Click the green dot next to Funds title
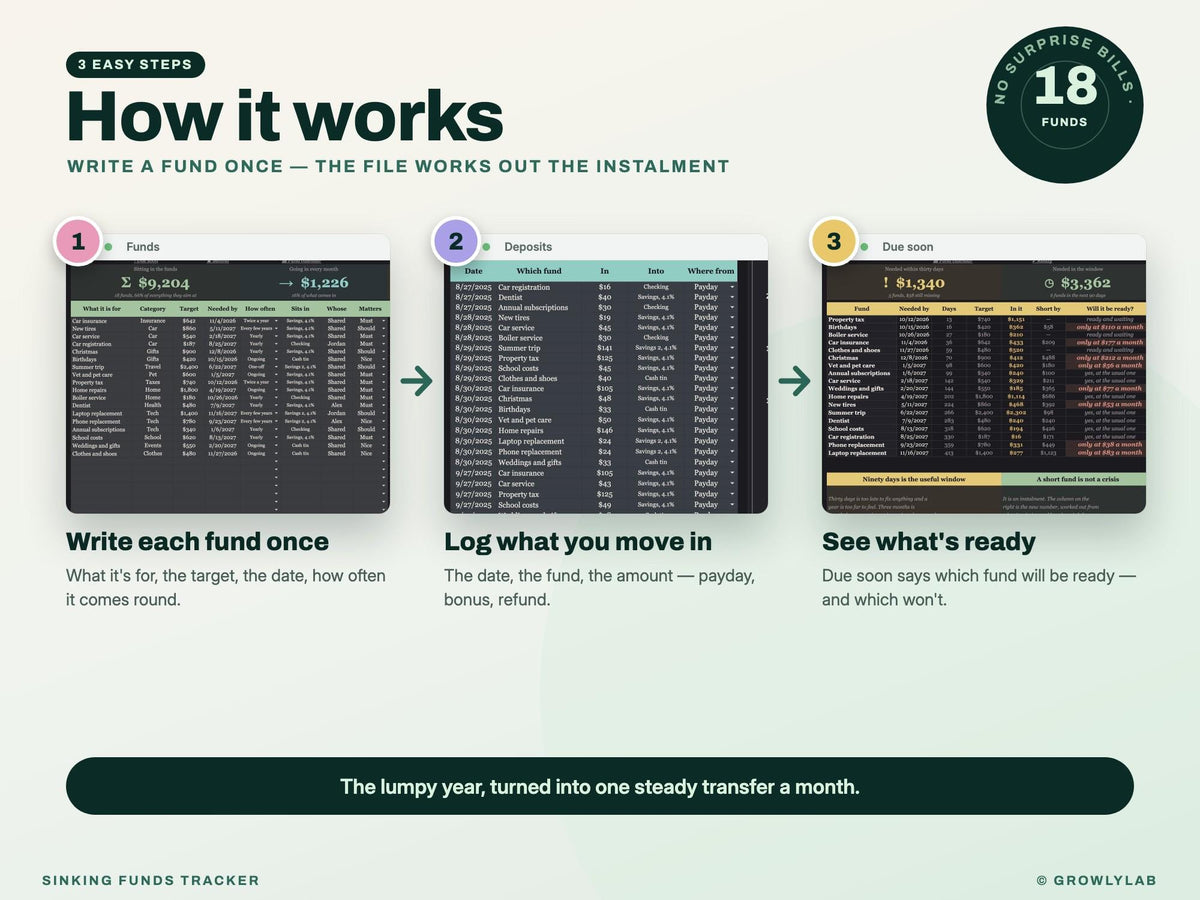This screenshot has height=900, width=1200. [x=108, y=247]
